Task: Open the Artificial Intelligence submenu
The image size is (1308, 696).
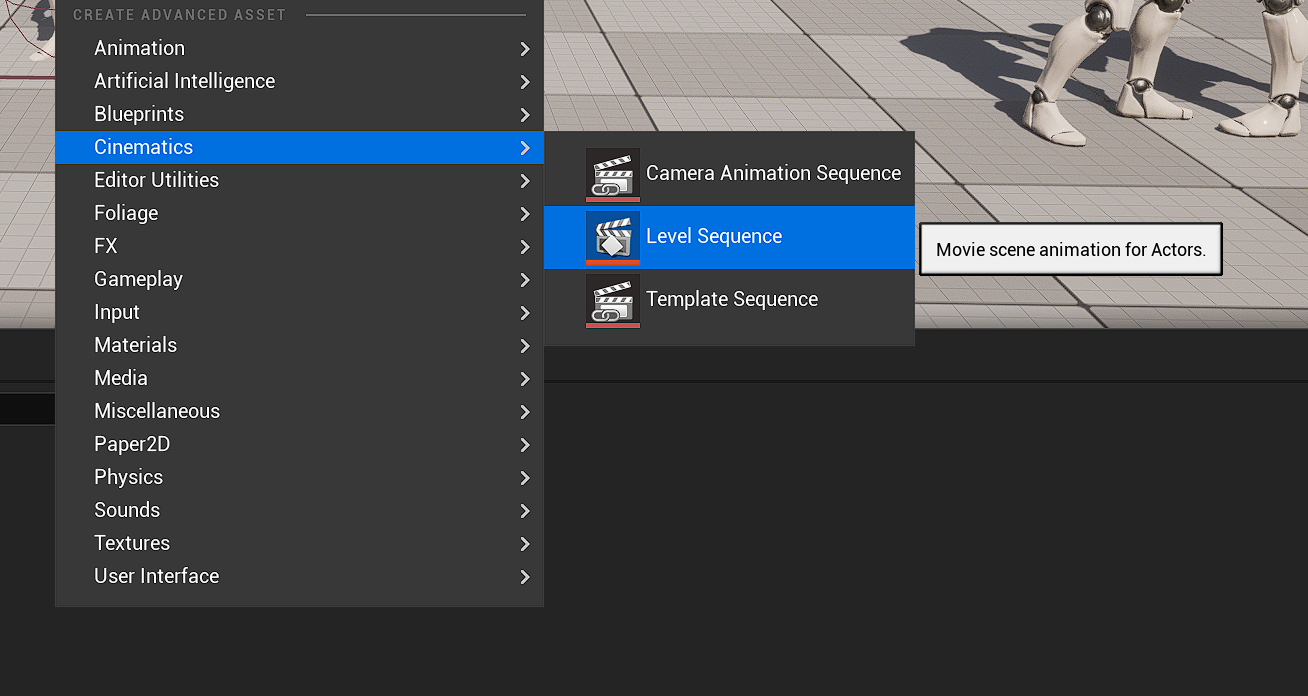Action: [299, 81]
